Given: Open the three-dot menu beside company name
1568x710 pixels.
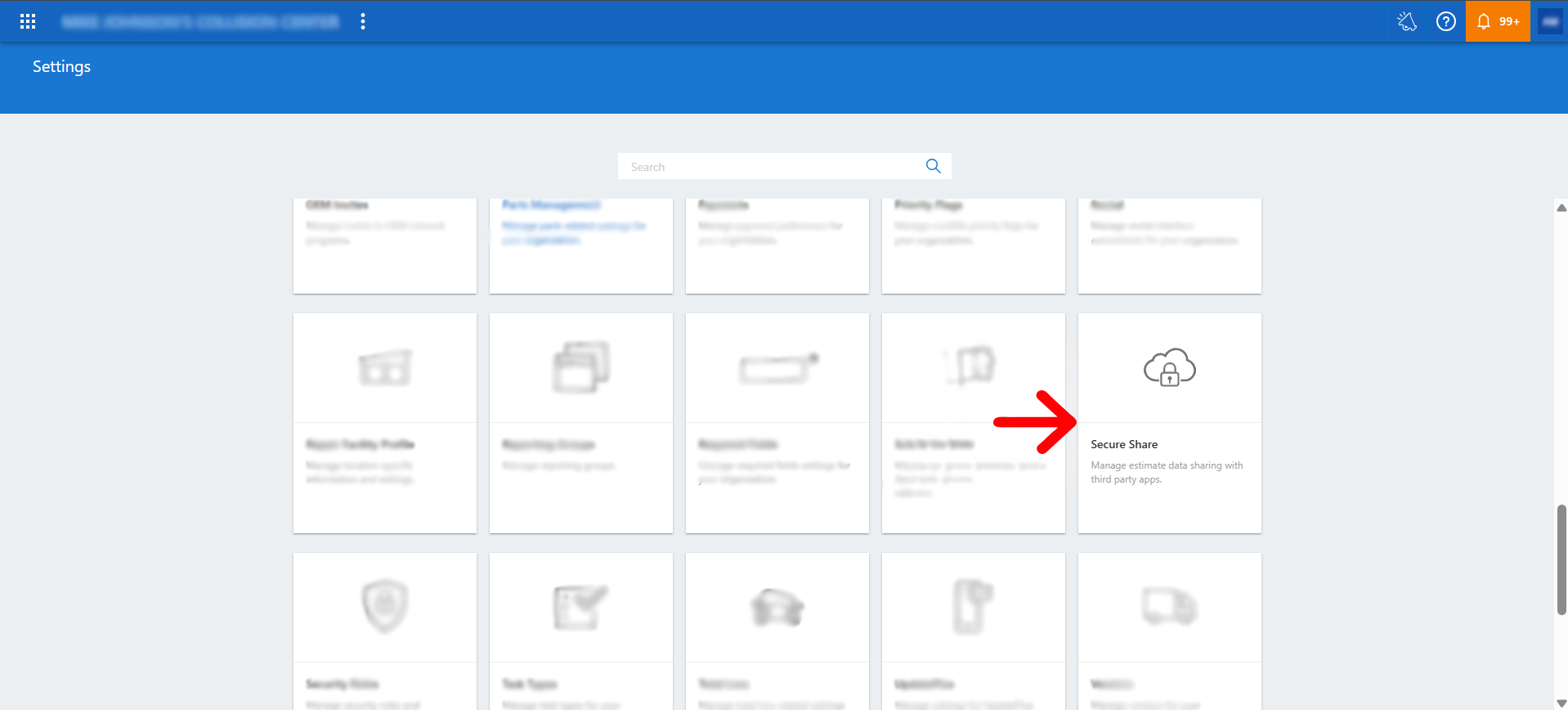Looking at the screenshot, I should tap(363, 22).
